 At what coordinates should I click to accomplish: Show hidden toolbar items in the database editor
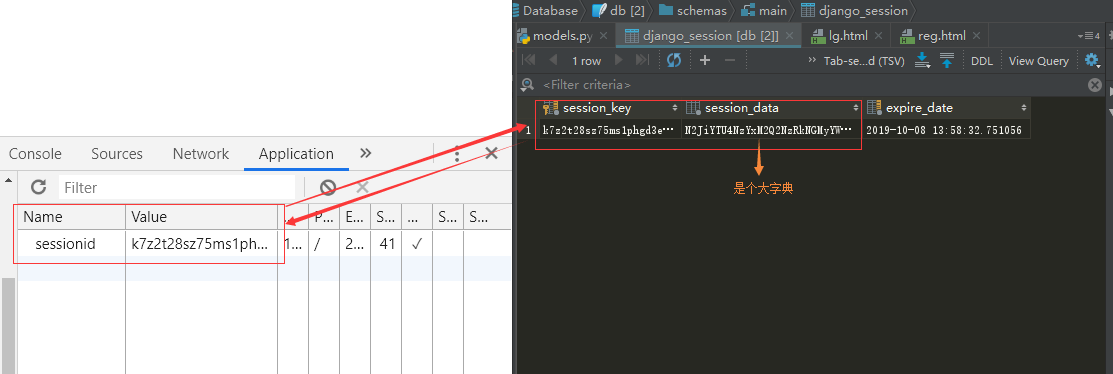click(x=812, y=60)
